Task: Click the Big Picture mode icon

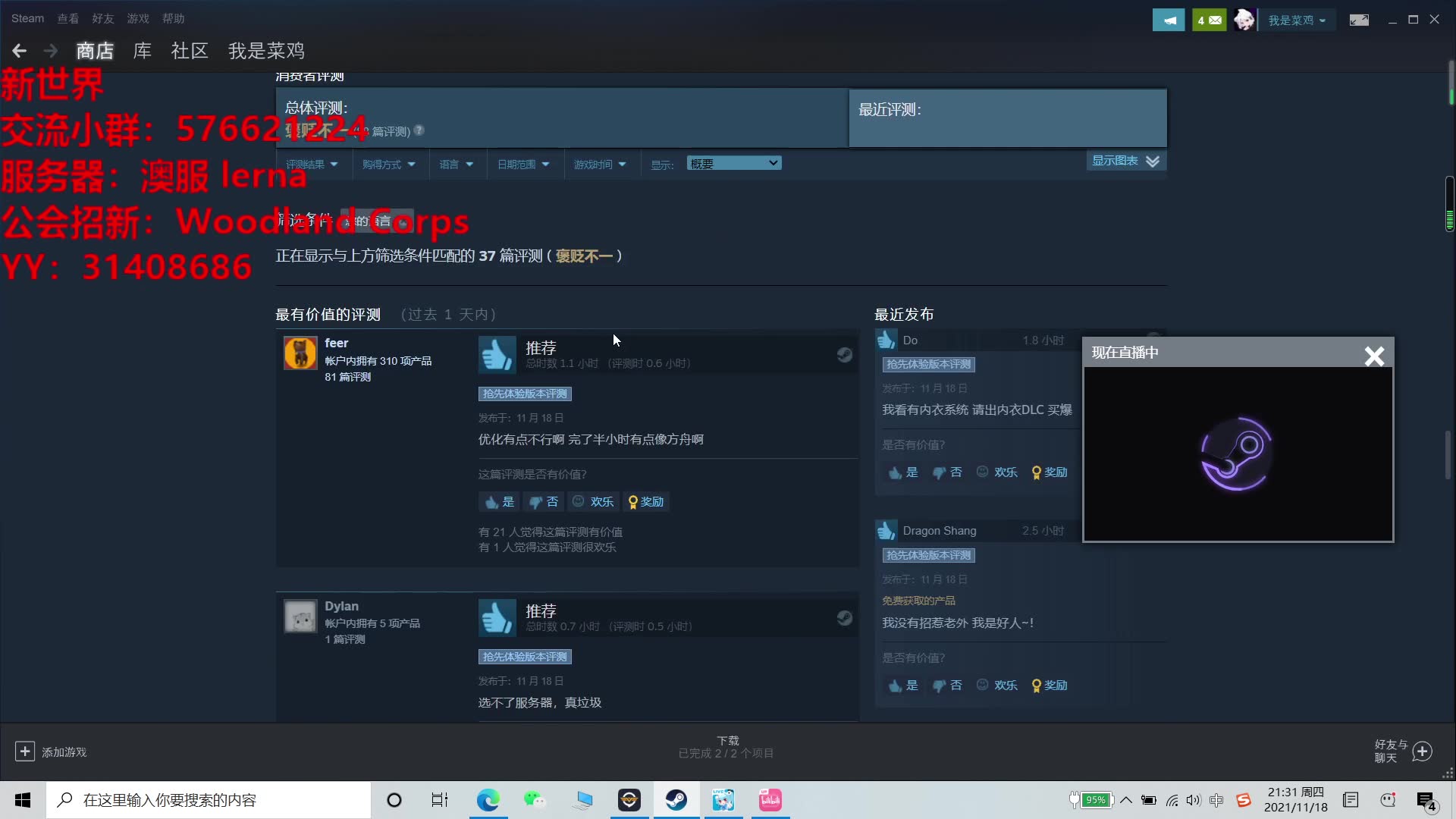Action: 1359,20
